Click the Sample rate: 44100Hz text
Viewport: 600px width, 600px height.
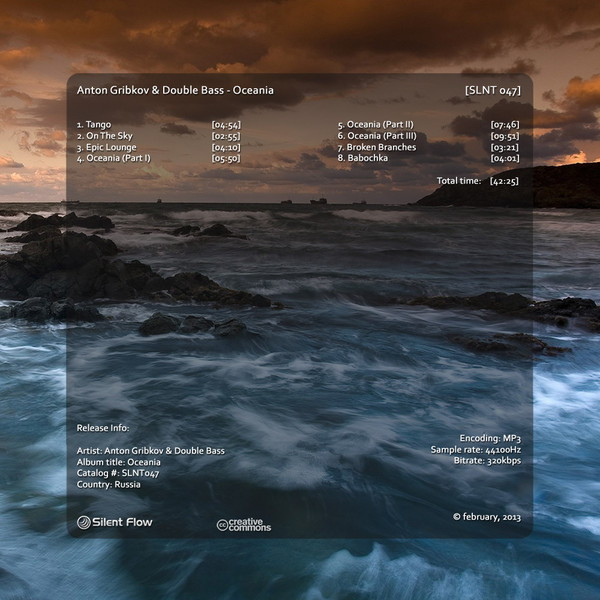click(475, 450)
